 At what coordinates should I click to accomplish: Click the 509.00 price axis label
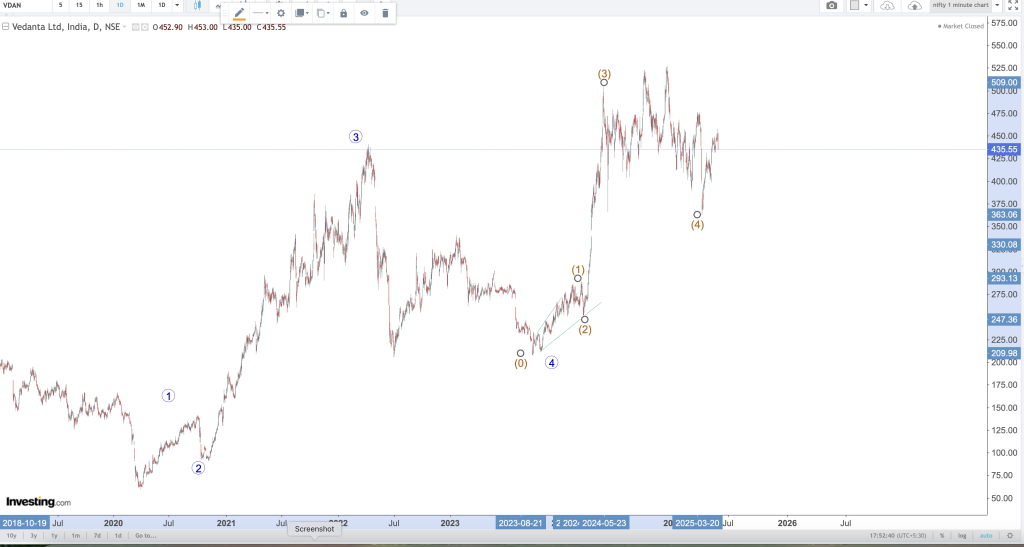(x=1004, y=82)
